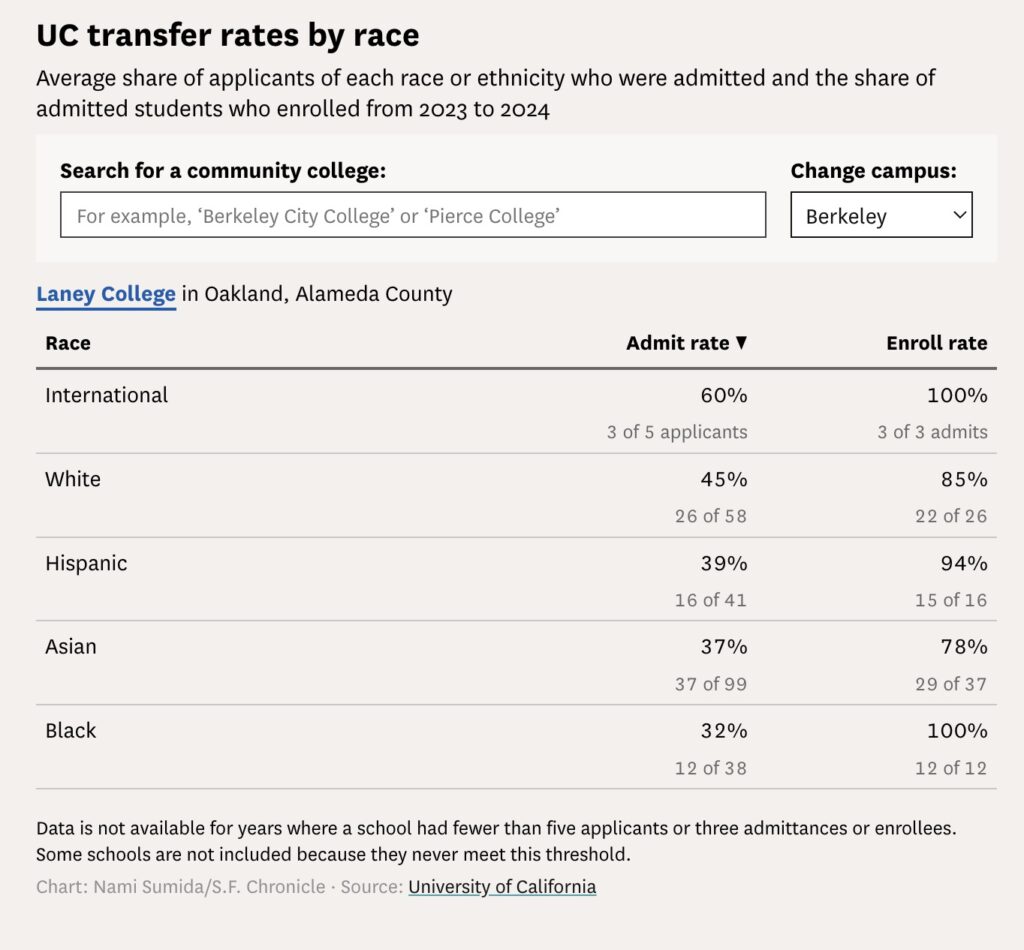1024x950 pixels.
Task: Click the 60% admit rate value
Action: (x=724, y=395)
